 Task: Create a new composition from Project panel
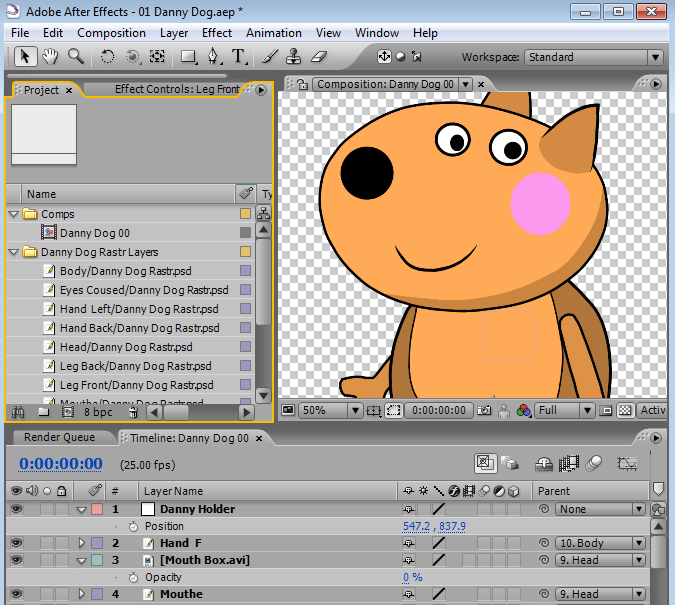(x=68, y=413)
